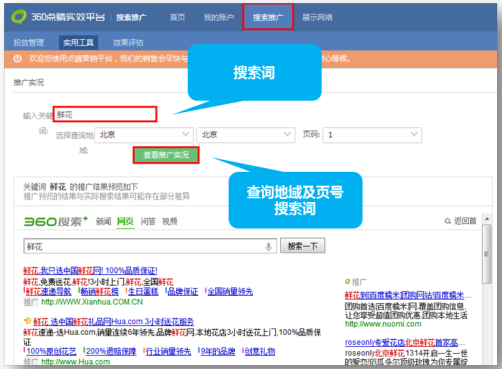Image resolution: width=502 pixels, height=369 pixels.
Task: Open the 页码 page number dropdown
Action: [372, 135]
